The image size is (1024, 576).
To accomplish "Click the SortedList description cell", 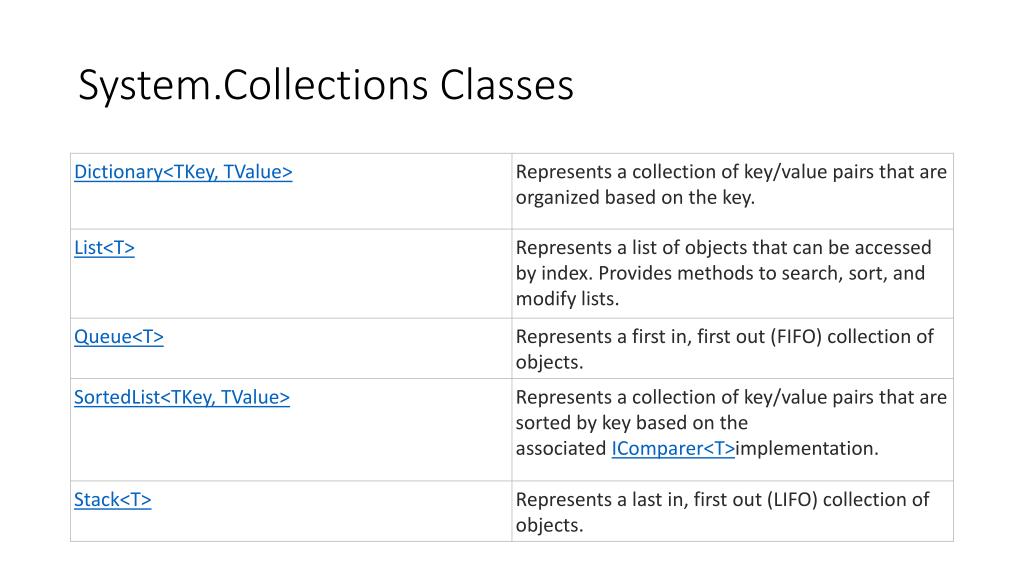I will pyautogui.click(x=732, y=430).
